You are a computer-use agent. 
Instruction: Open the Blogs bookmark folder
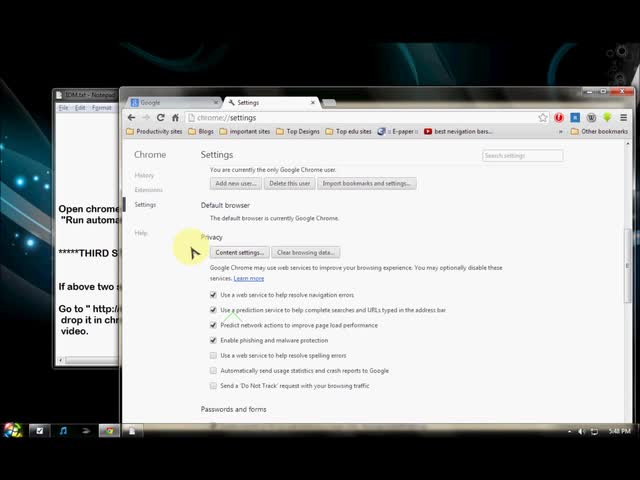pos(201,131)
